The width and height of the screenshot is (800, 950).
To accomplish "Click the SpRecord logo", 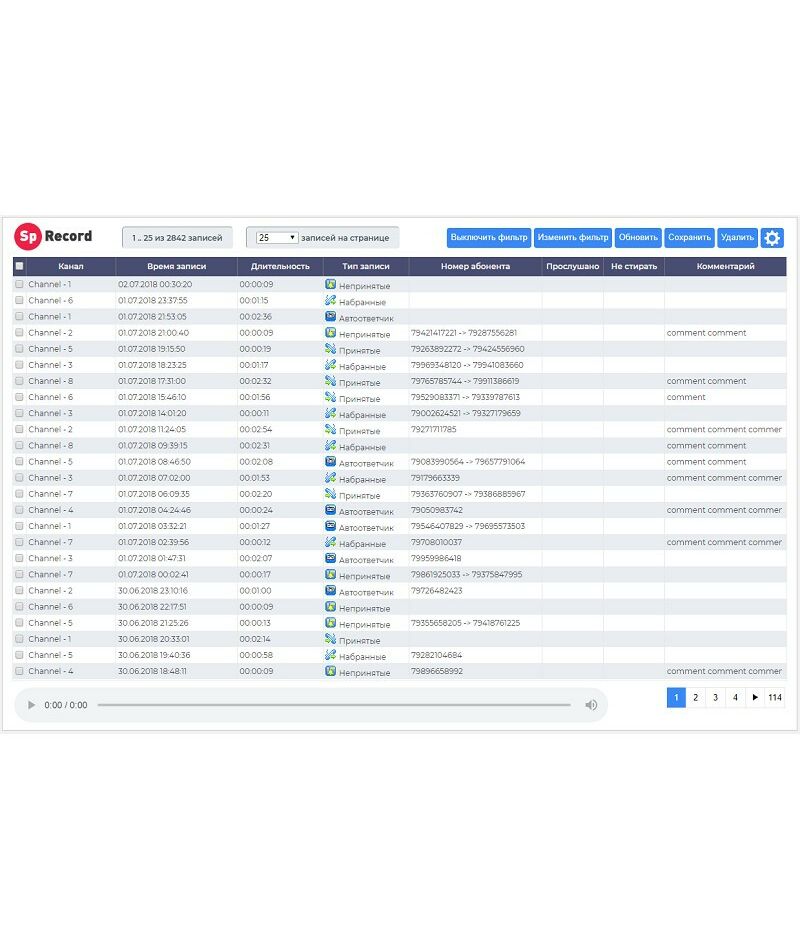I will (54, 237).
